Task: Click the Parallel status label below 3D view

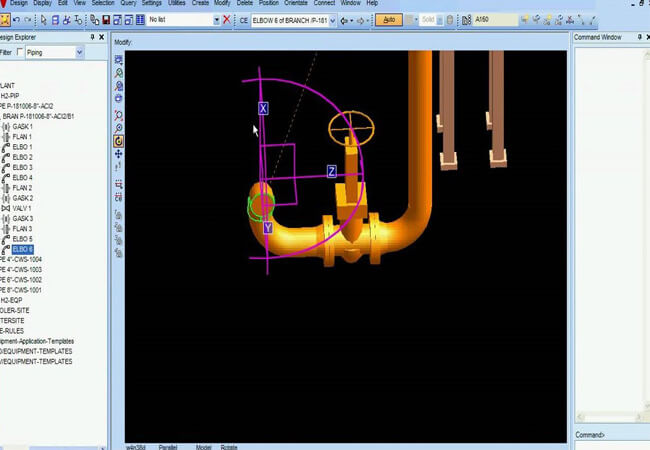Action: click(168, 447)
